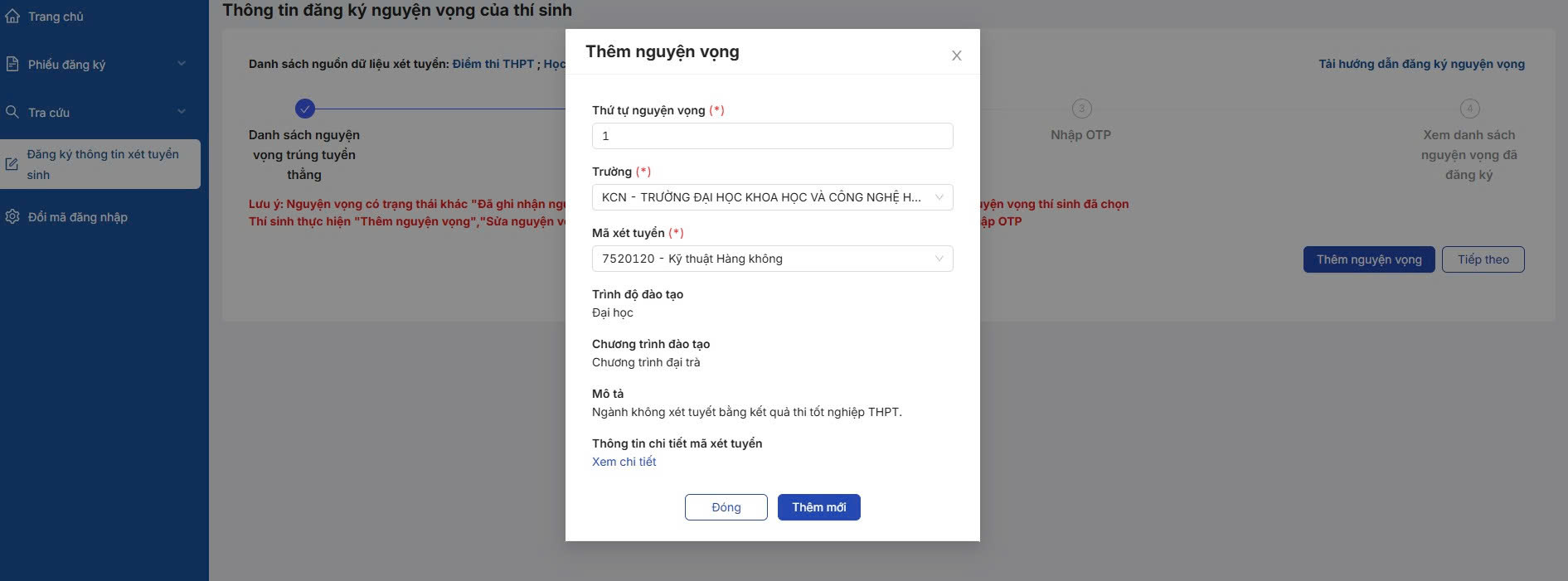Click the Đóng button
The image size is (1568, 581).
click(726, 507)
